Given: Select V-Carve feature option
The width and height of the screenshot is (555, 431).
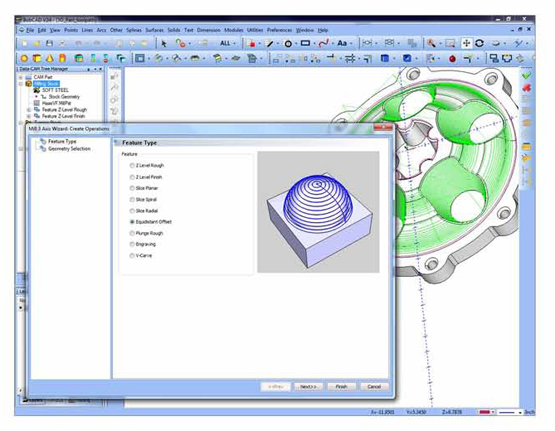Looking at the screenshot, I should click(x=141, y=255).
